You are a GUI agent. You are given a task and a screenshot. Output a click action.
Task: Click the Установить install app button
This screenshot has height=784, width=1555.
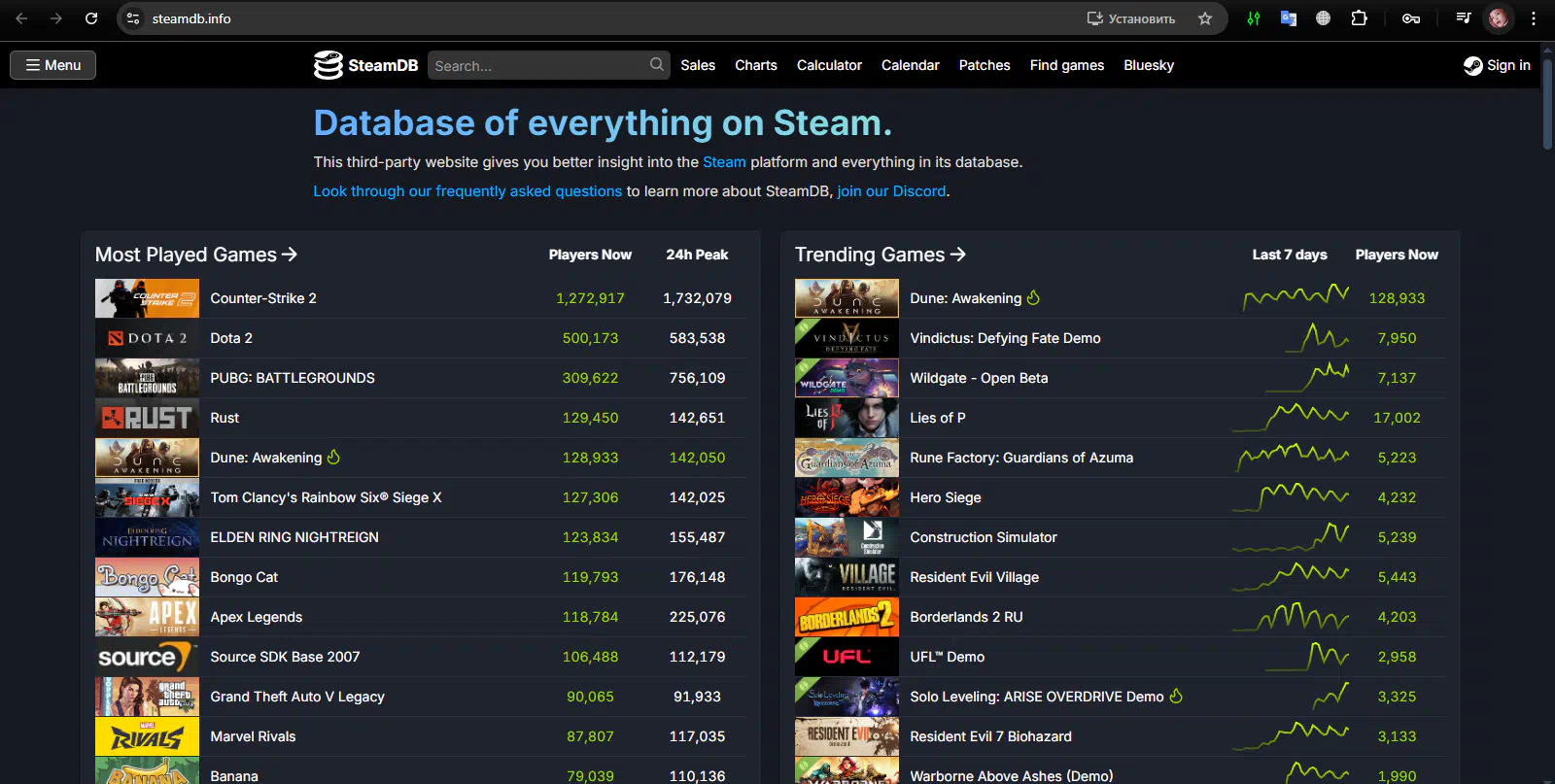click(x=1131, y=18)
